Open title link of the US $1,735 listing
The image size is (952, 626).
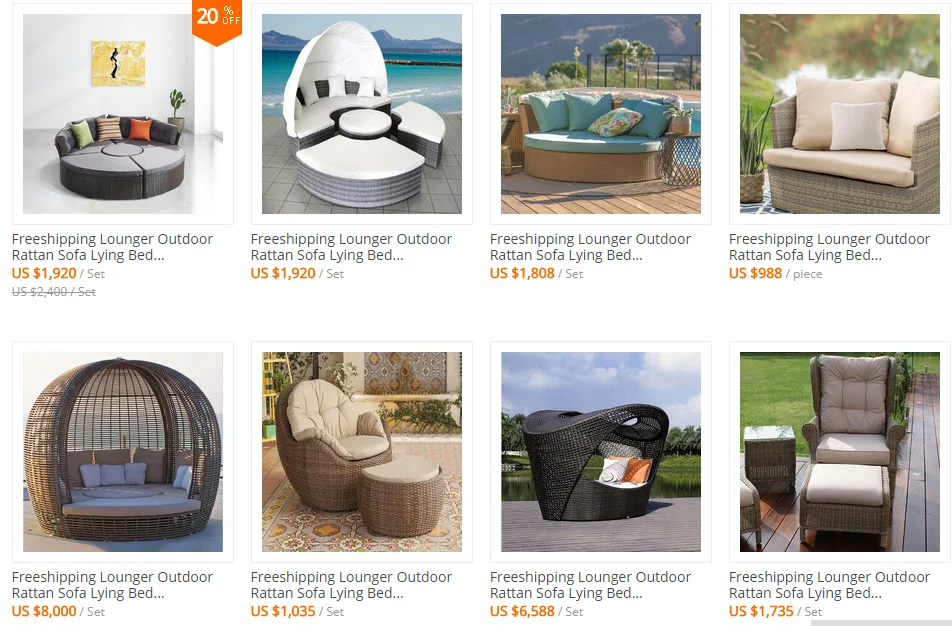(x=829, y=585)
